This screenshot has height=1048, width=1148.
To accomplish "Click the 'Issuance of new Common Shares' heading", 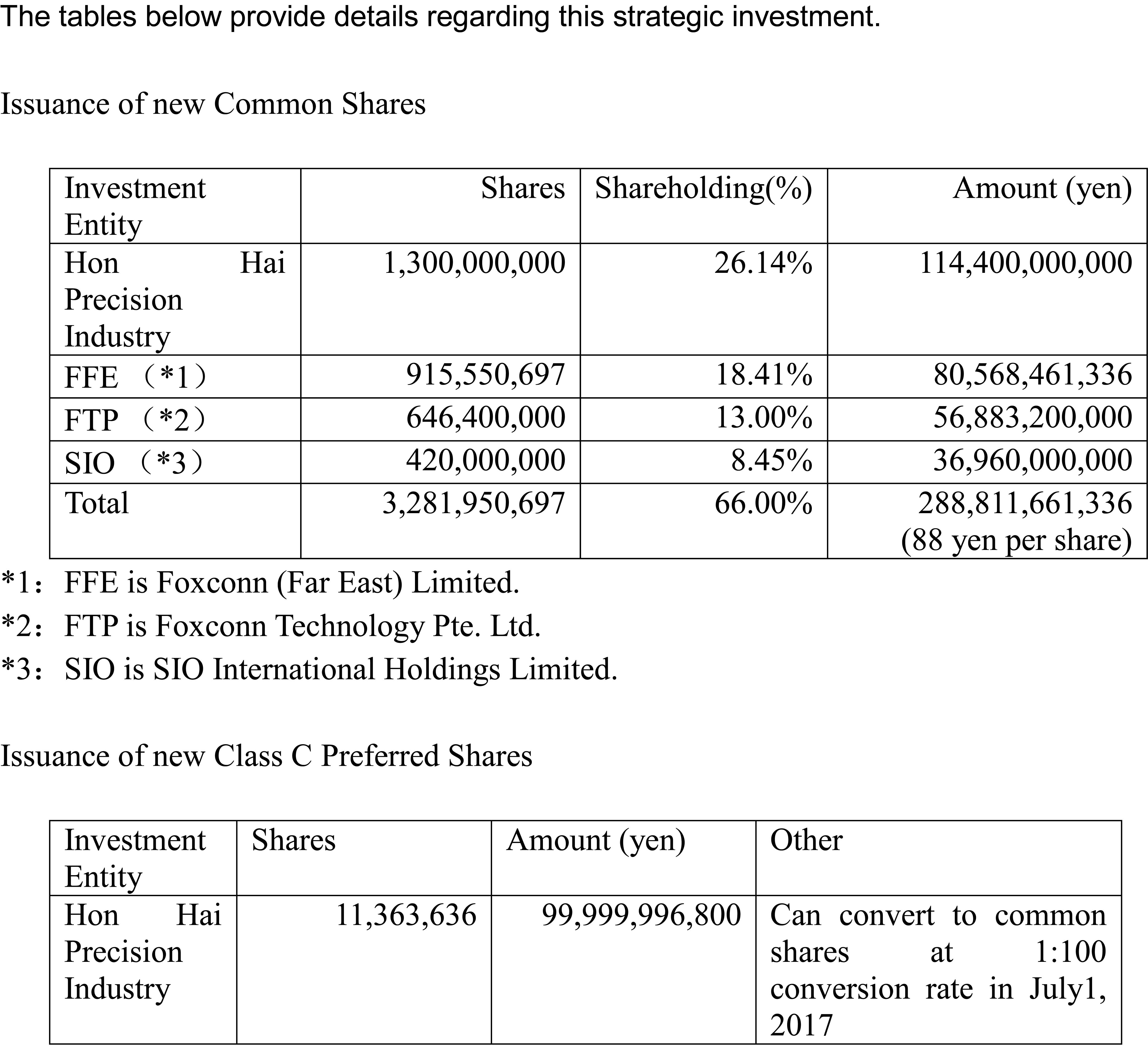I will coord(213,104).
